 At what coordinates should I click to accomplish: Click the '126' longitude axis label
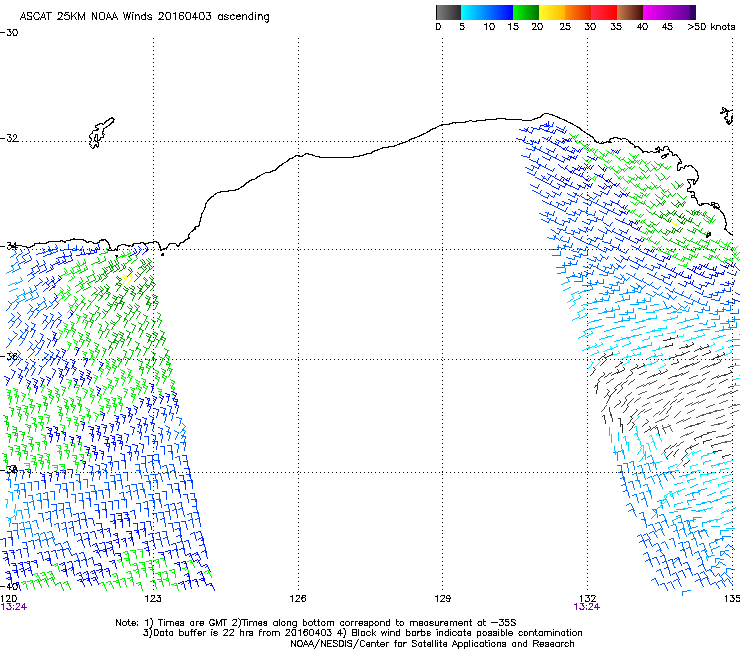tap(298, 599)
